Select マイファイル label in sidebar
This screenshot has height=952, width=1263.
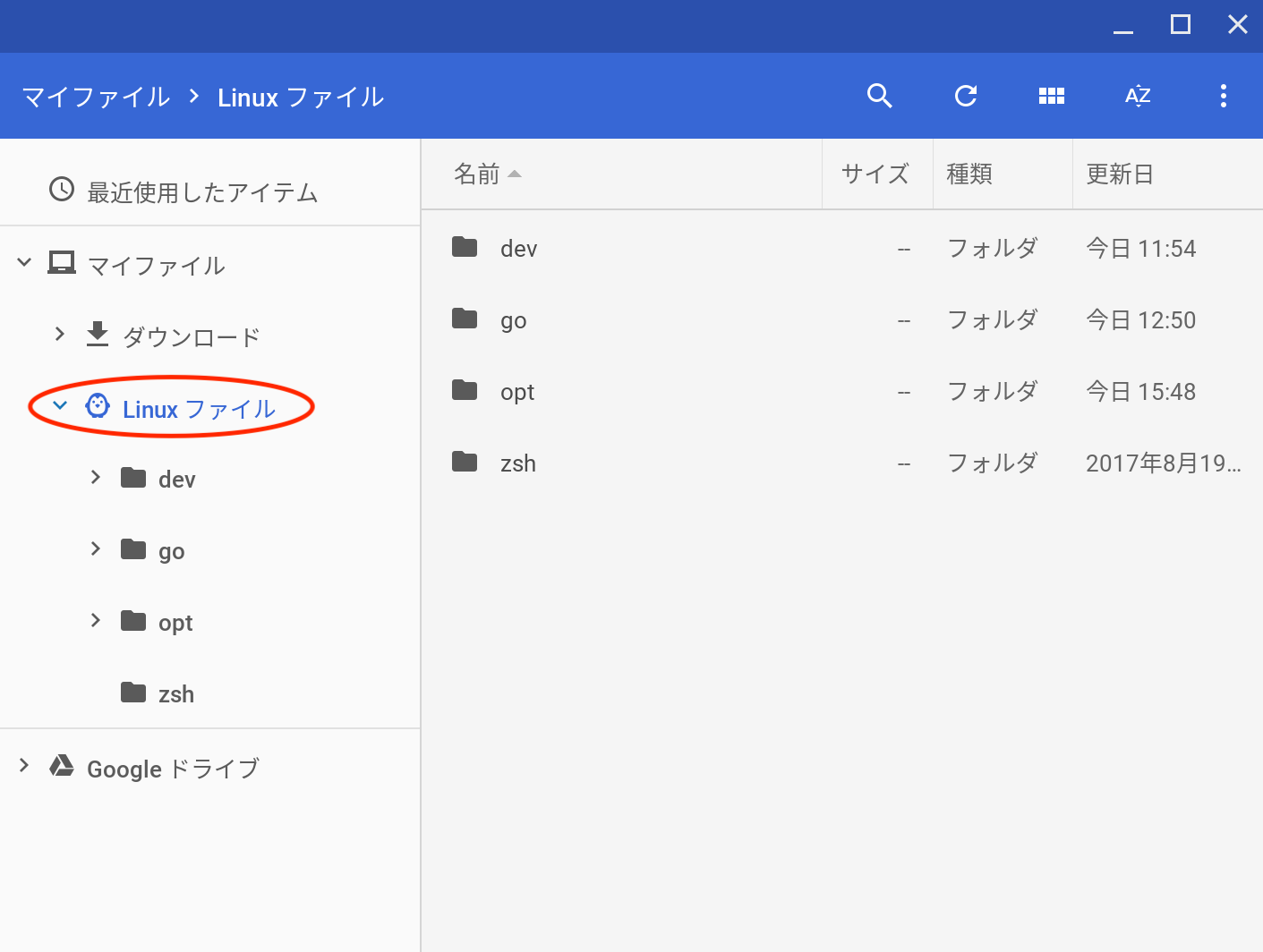156,266
